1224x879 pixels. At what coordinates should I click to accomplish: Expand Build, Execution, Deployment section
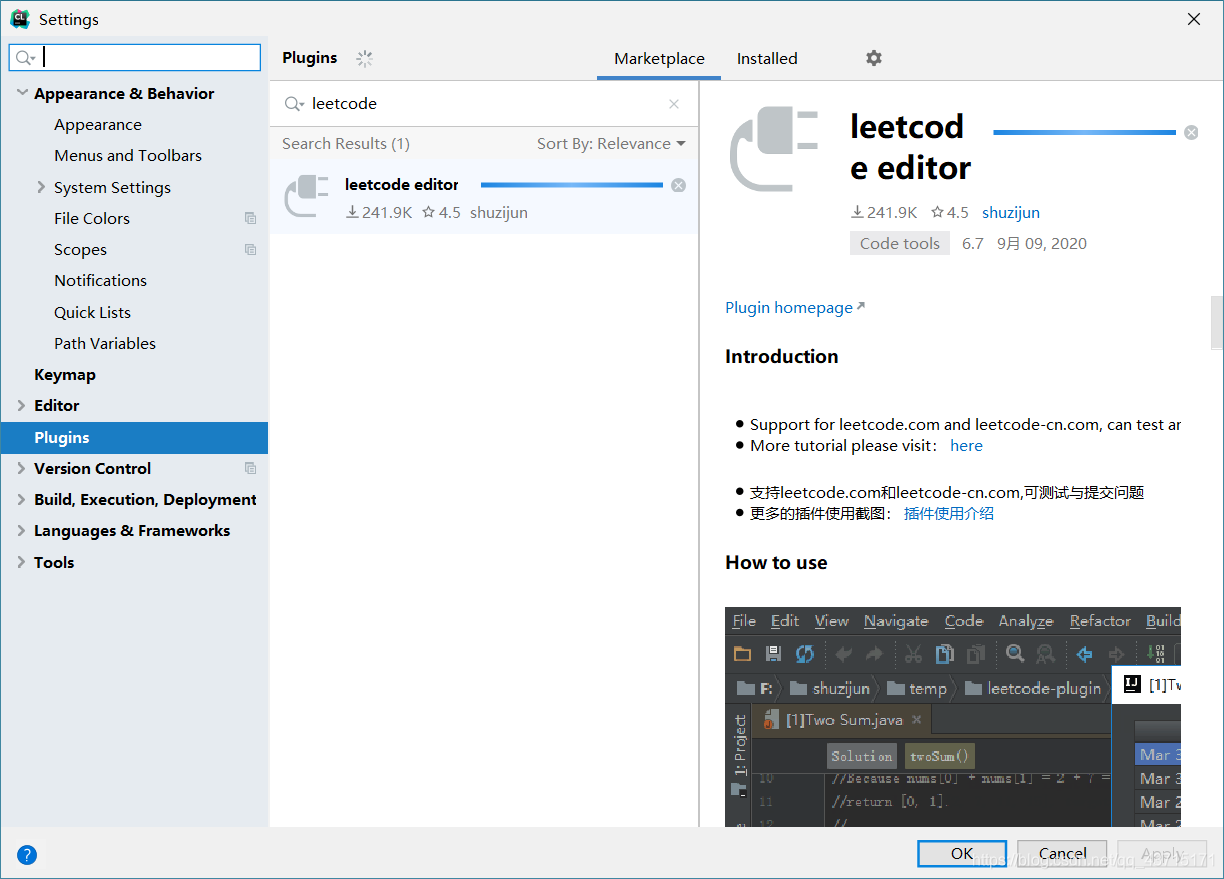point(22,499)
